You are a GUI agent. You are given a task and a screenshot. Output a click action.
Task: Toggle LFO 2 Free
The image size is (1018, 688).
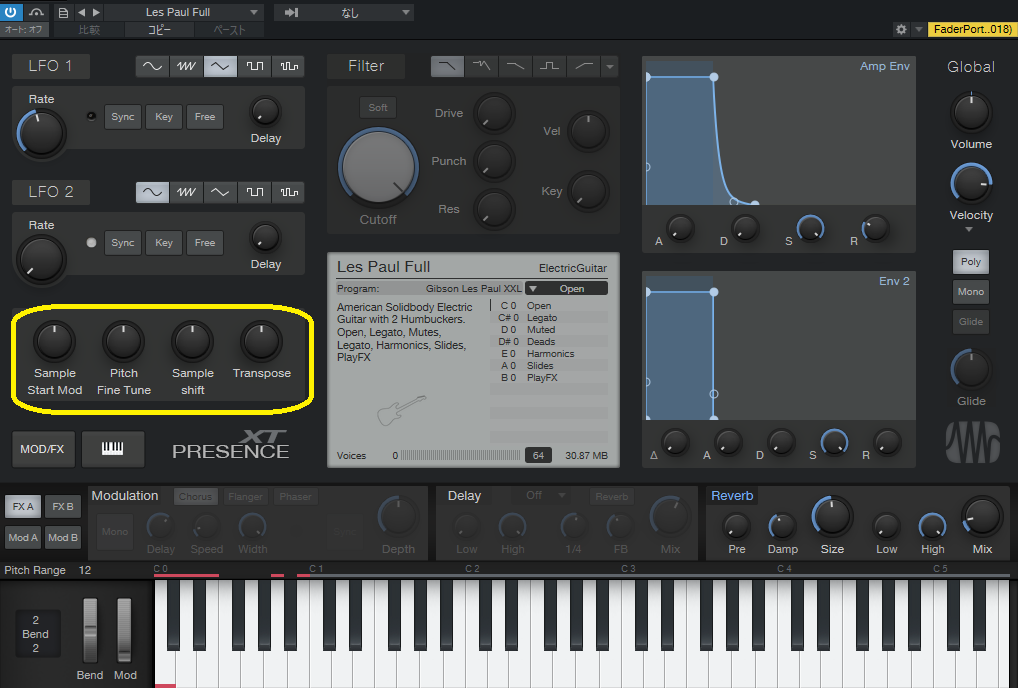coord(205,243)
